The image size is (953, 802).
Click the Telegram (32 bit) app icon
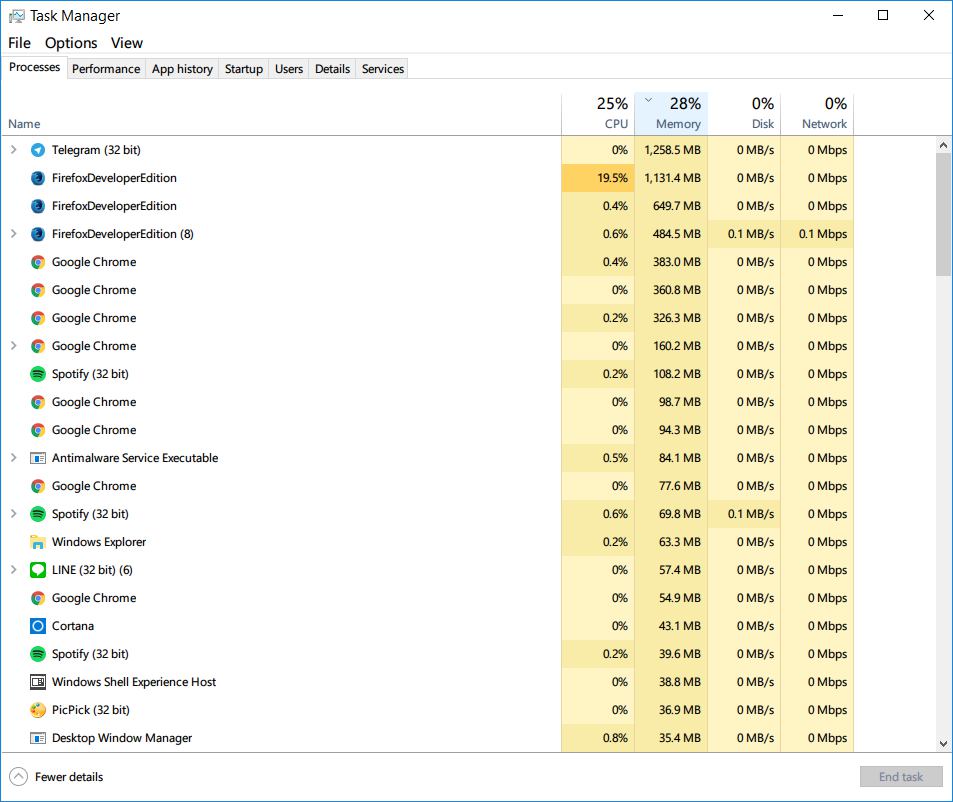38,150
